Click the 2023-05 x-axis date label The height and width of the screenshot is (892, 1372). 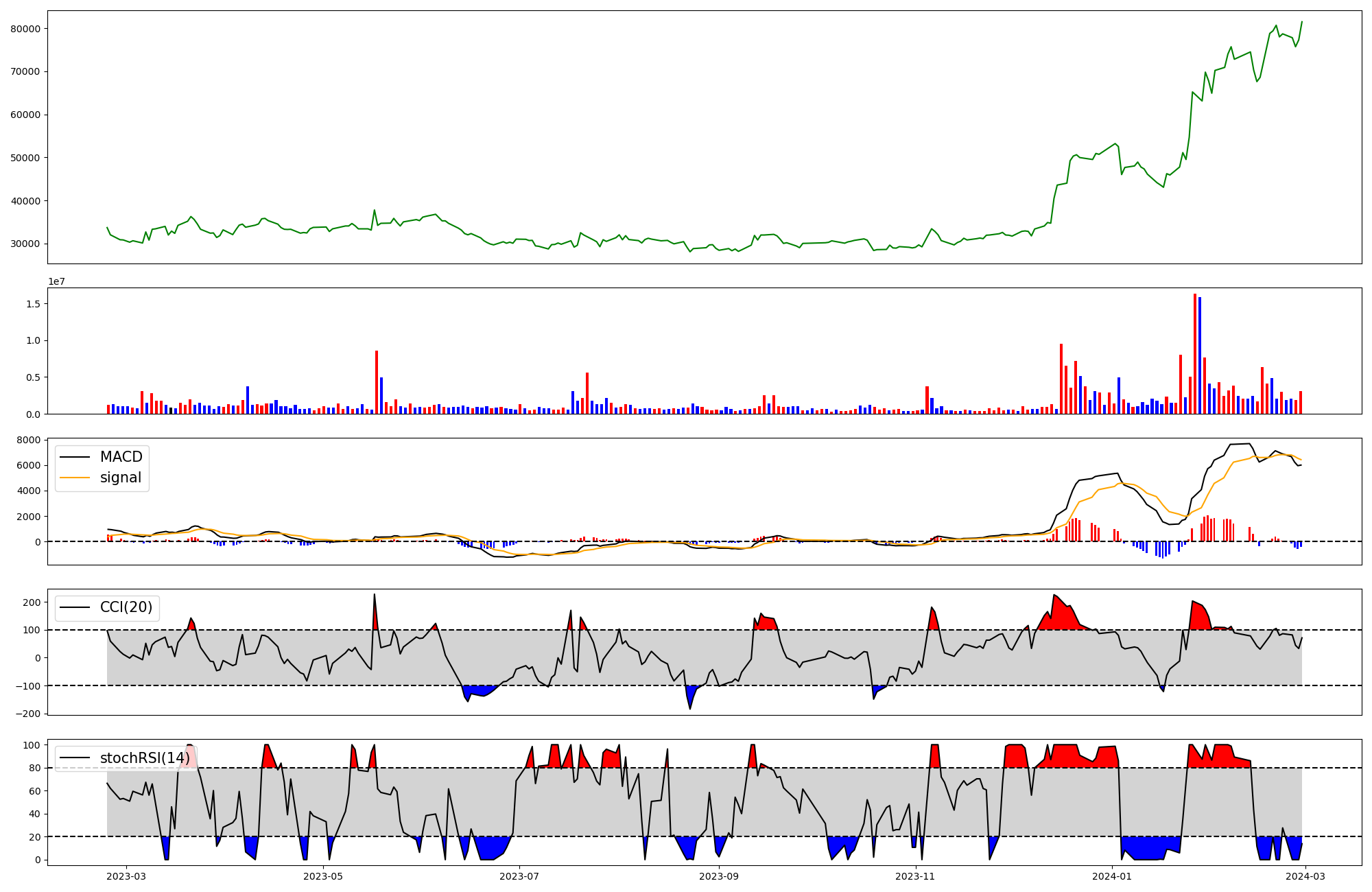(x=322, y=876)
